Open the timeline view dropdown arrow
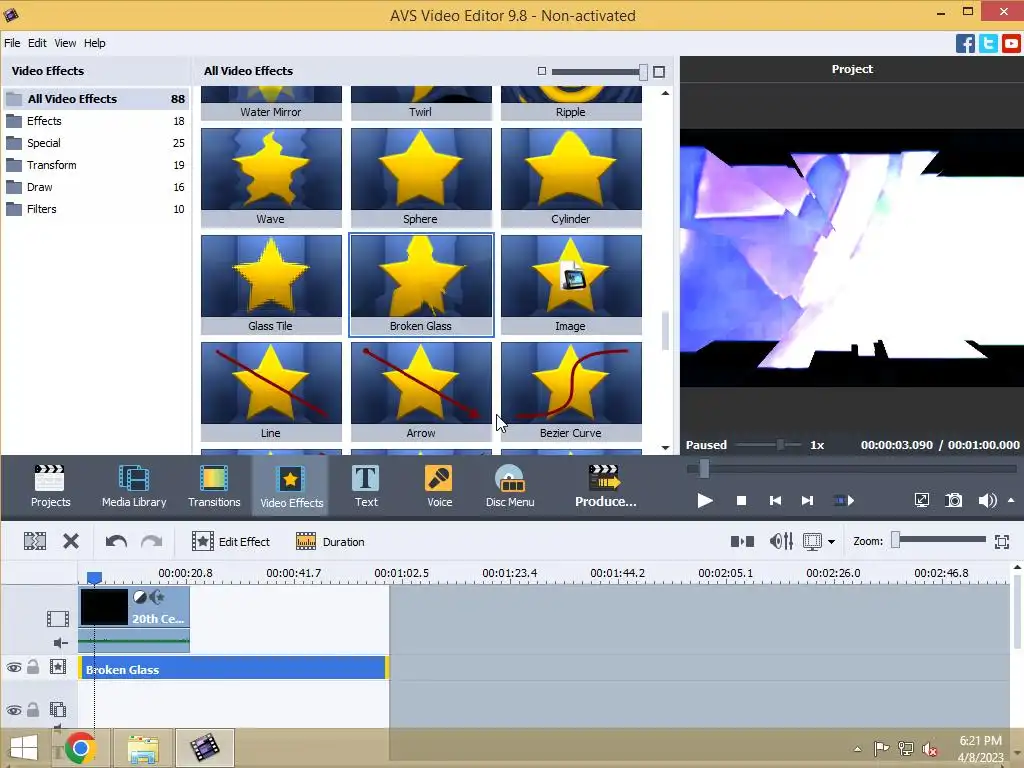Viewport: 1024px width, 768px height. (831, 541)
